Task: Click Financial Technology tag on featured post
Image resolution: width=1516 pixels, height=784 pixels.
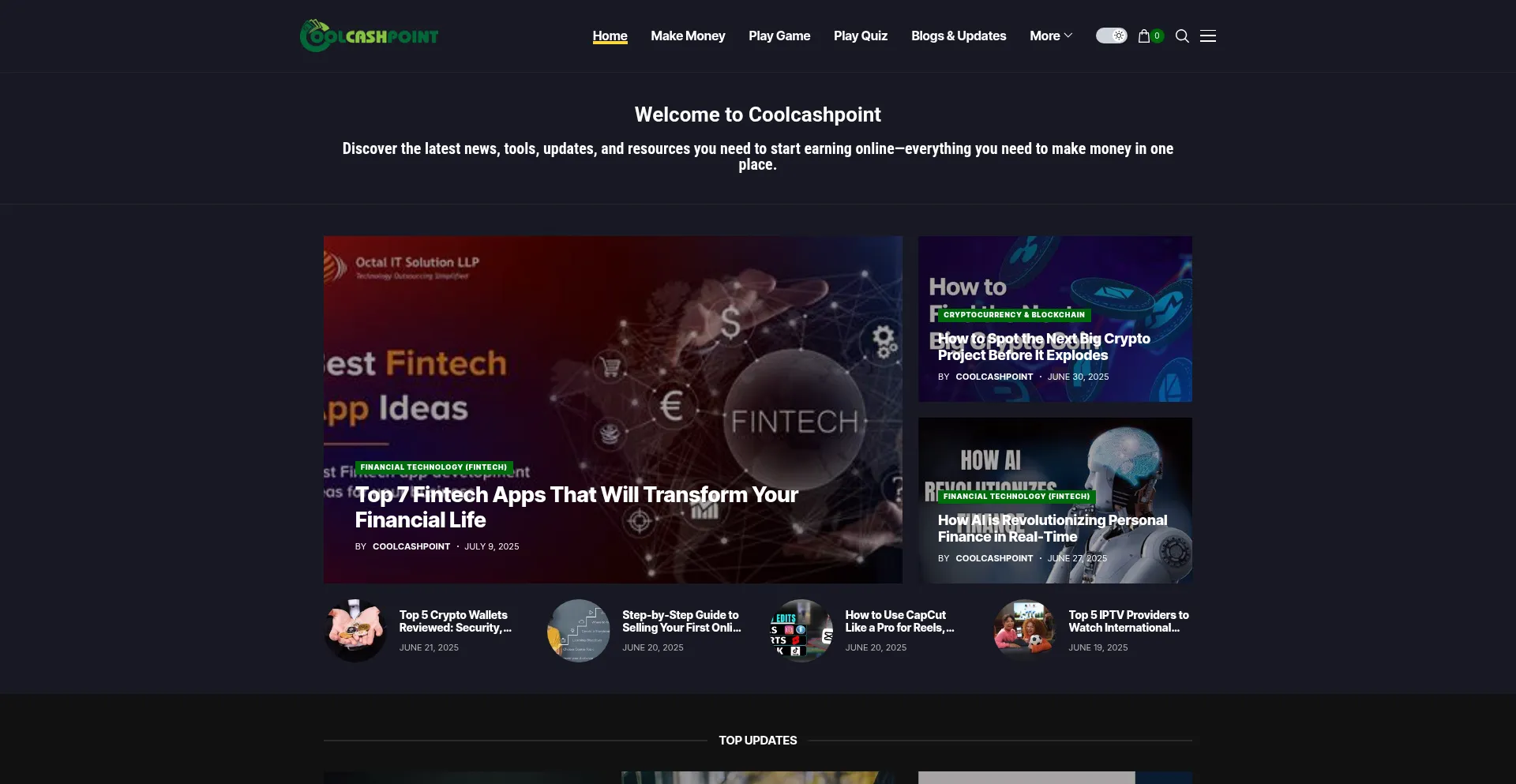Action: tap(433, 467)
